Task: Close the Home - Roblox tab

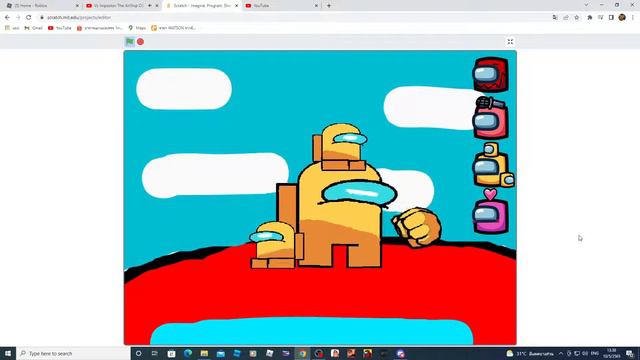Action: click(x=77, y=6)
